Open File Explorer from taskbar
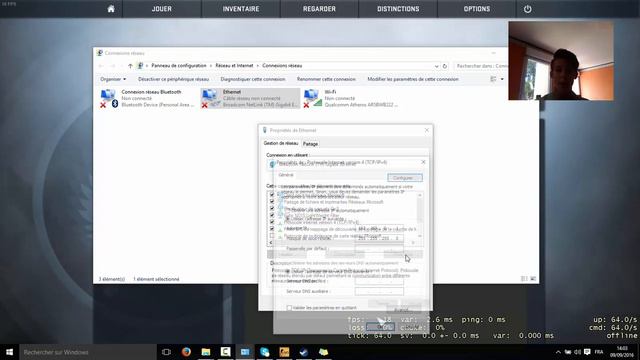Image resolution: width=640 pixels, height=360 pixels. [206, 352]
